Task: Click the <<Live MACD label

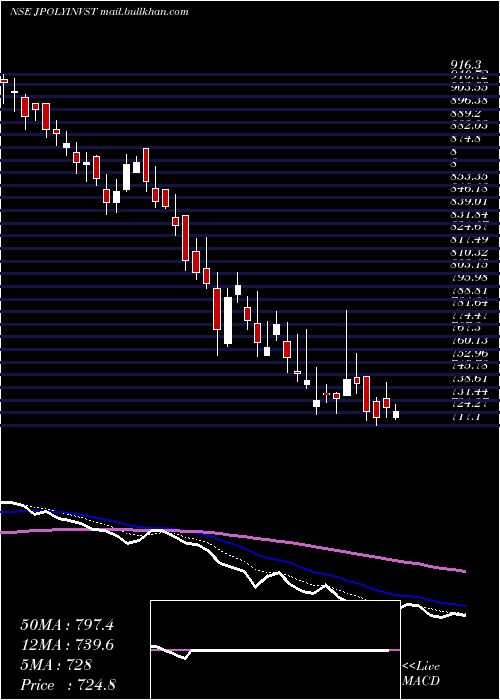Action: (421, 674)
